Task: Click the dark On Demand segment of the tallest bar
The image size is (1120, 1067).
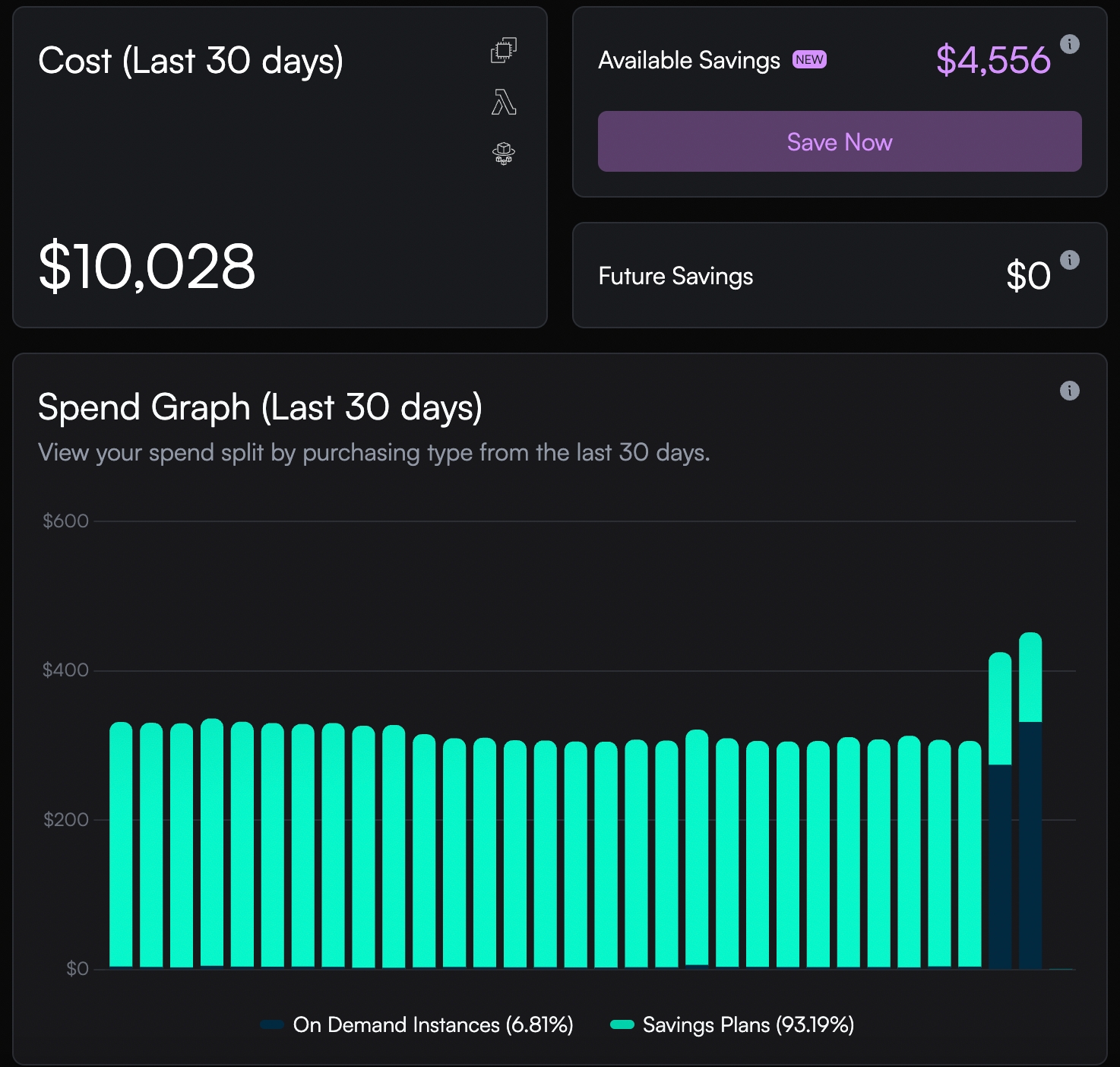Action: pos(1030,844)
